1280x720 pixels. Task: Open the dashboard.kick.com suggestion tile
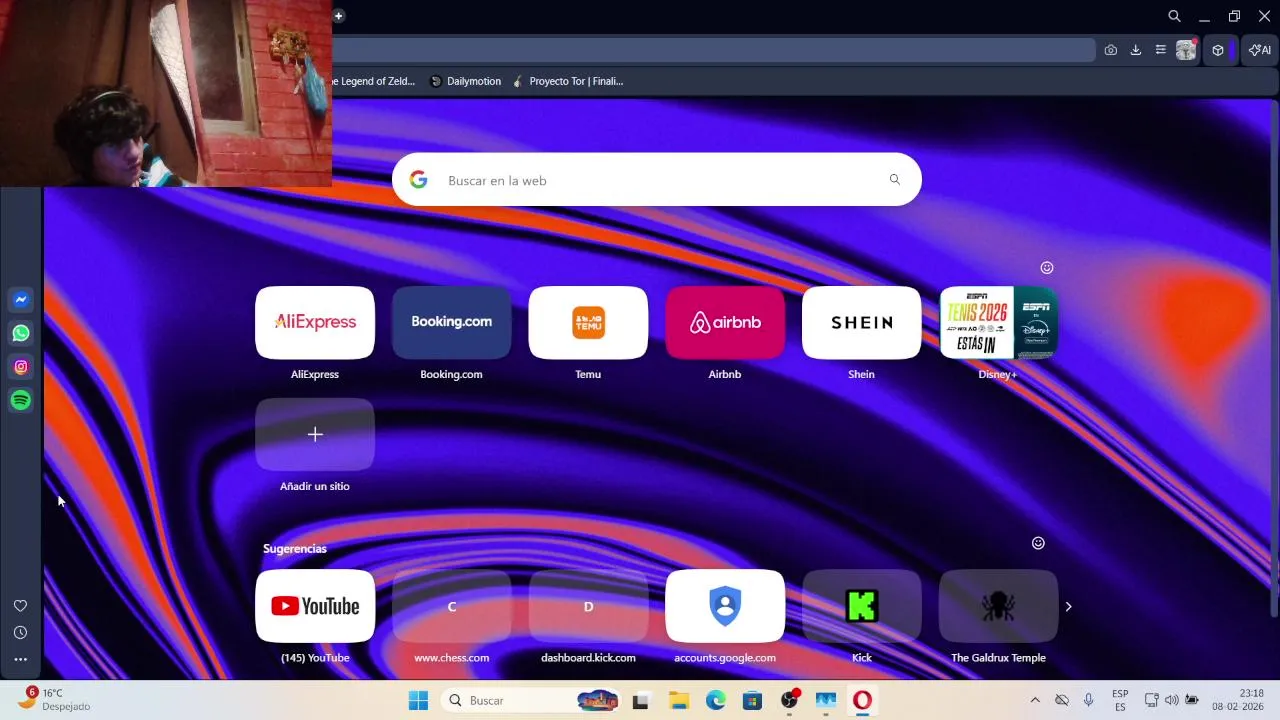588,606
